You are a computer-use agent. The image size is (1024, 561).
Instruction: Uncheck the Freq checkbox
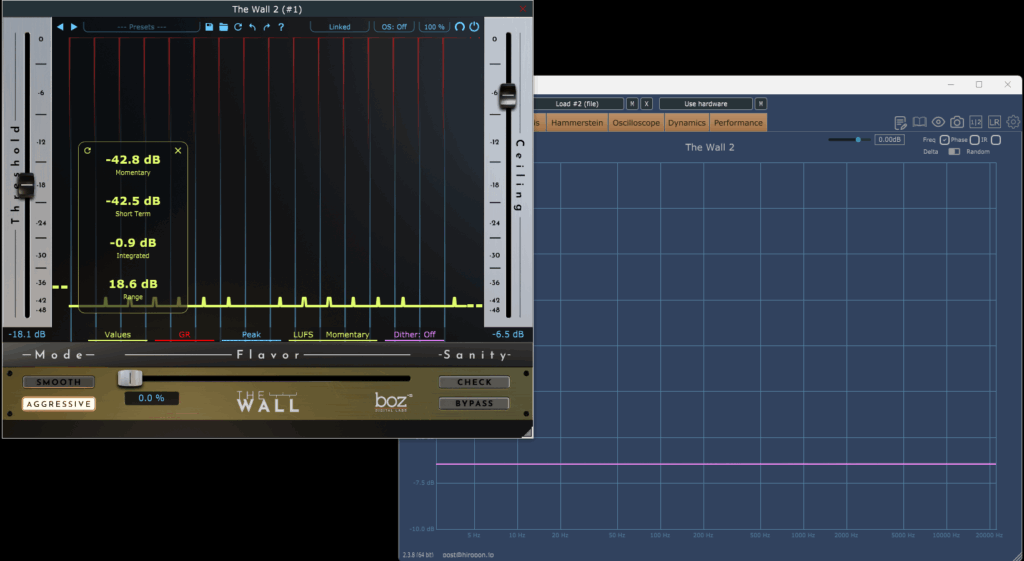944,140
